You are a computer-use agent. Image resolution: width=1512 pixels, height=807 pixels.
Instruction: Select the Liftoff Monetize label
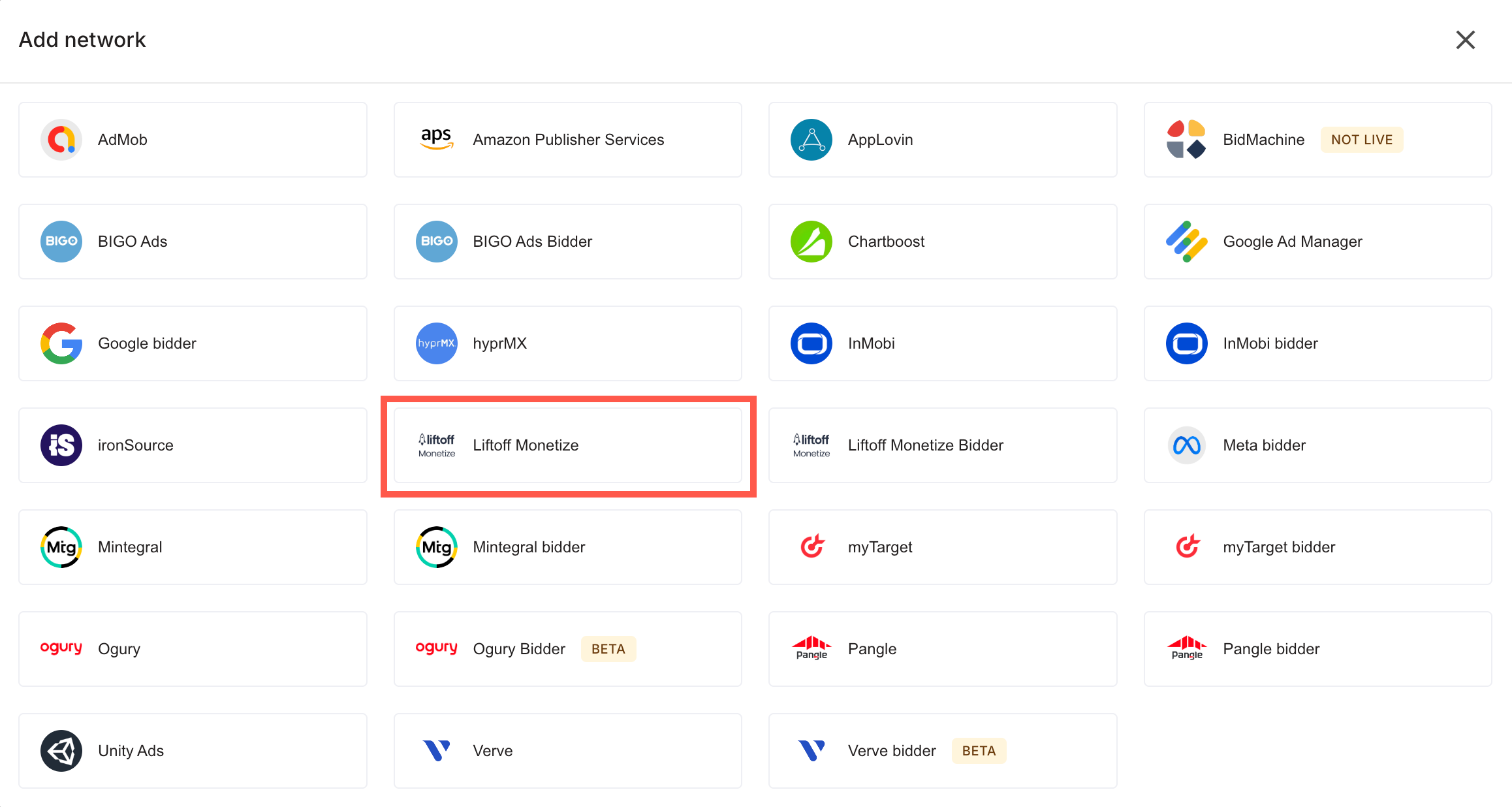(x=526, y=445)
